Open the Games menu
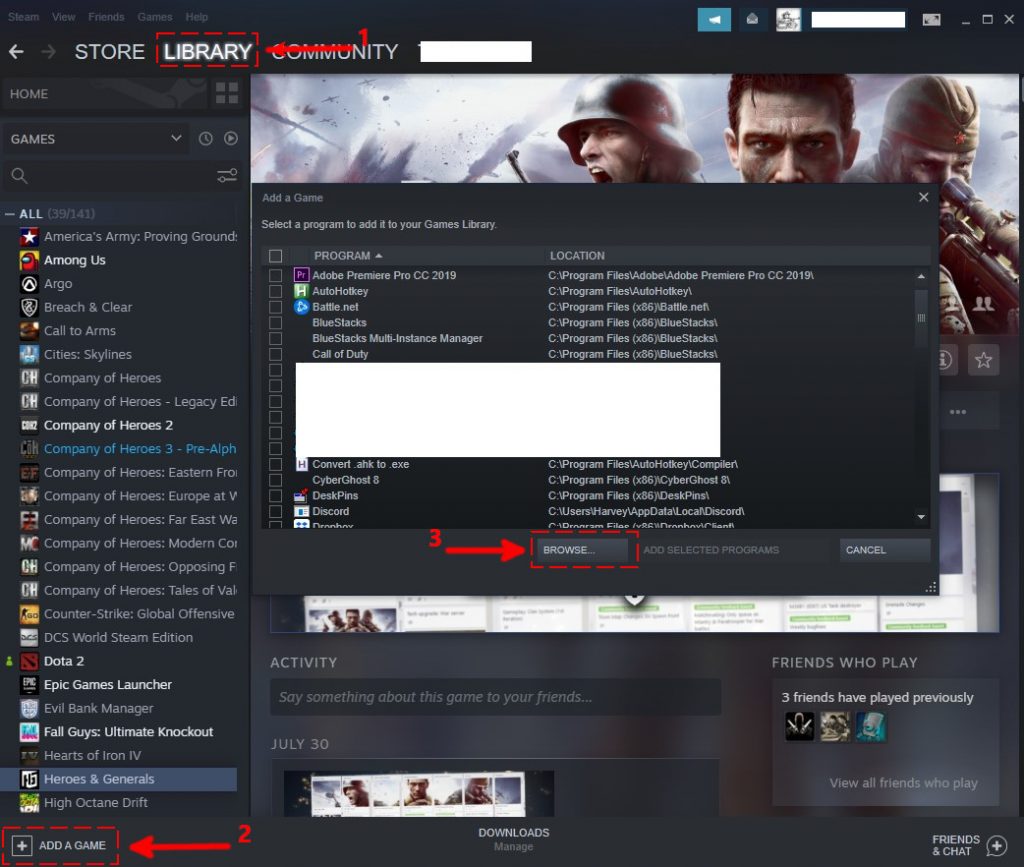 (x=155, y=17)
